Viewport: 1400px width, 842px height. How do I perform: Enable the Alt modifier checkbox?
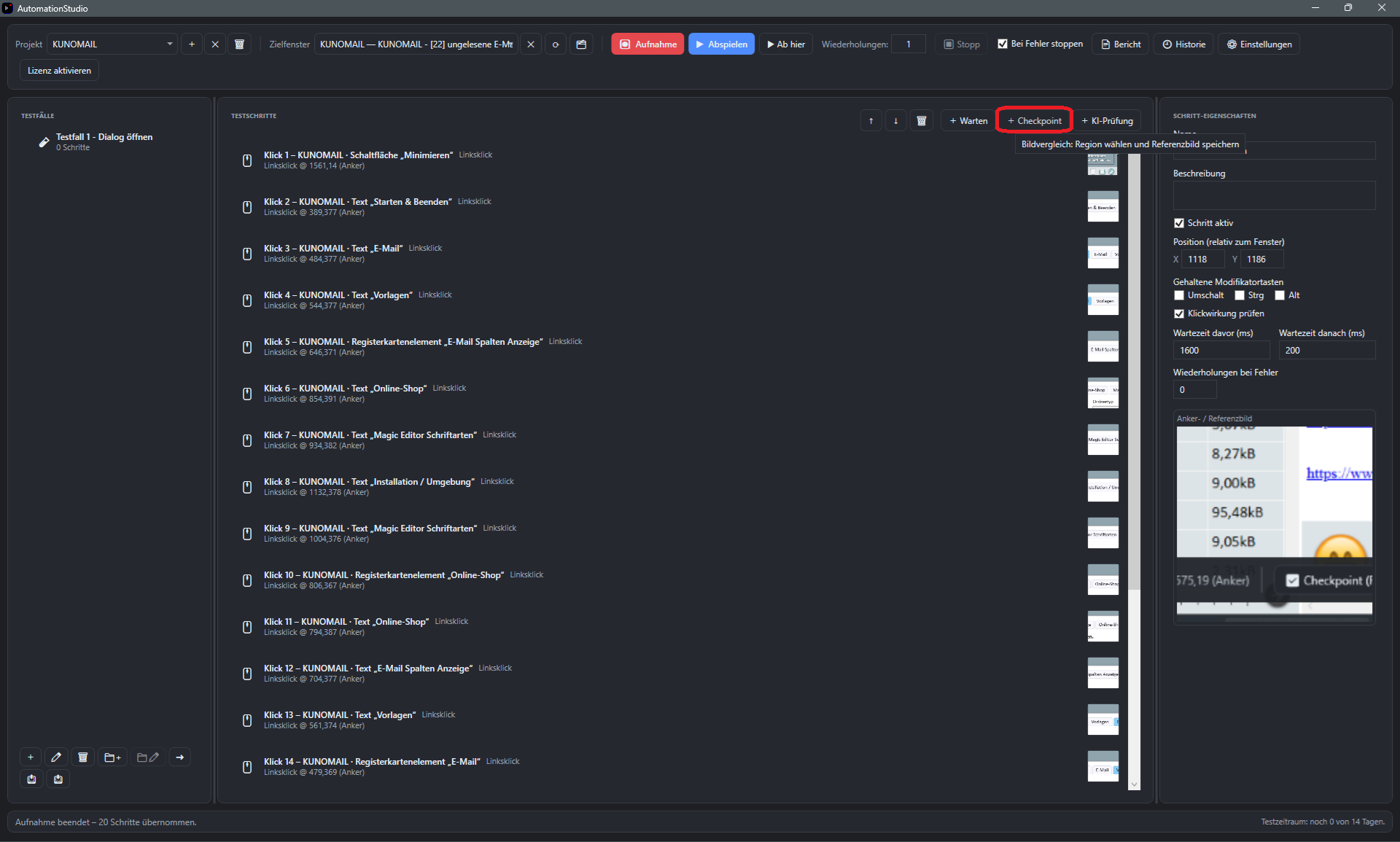pos(1280,295)
